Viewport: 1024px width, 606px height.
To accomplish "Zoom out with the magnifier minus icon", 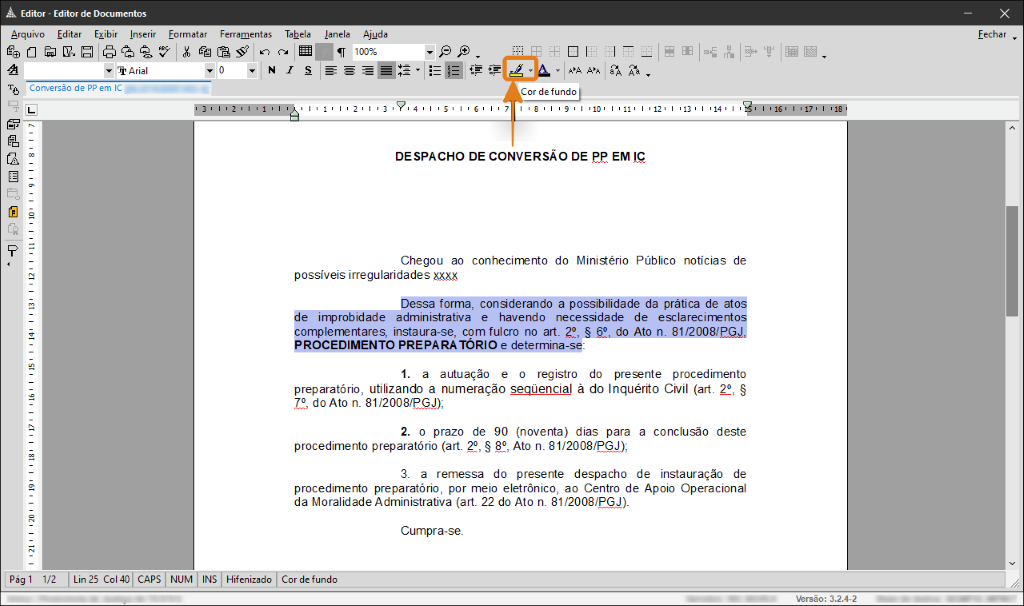I will pyautogui.click(x=445, y=52).
